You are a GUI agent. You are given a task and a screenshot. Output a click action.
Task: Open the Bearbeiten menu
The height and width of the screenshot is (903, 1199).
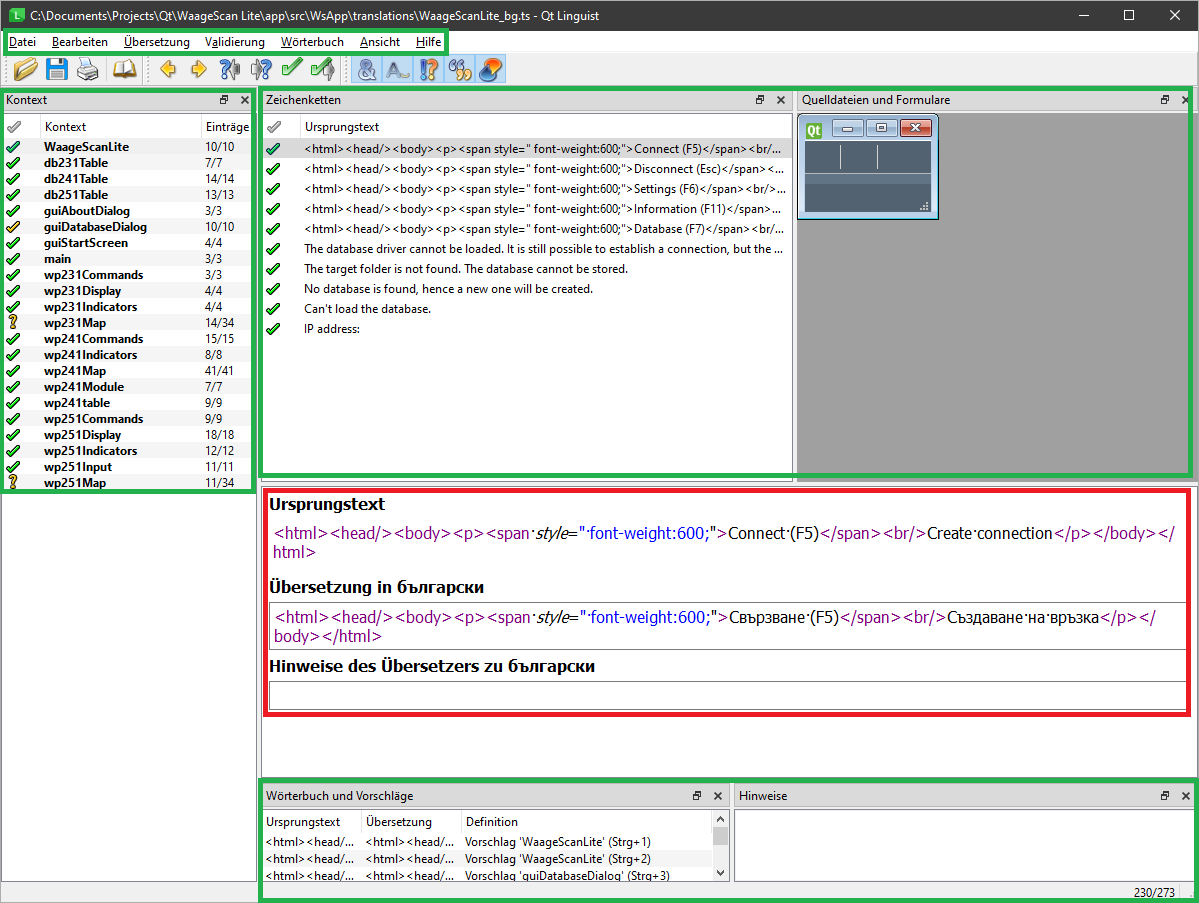click(80, 42)
